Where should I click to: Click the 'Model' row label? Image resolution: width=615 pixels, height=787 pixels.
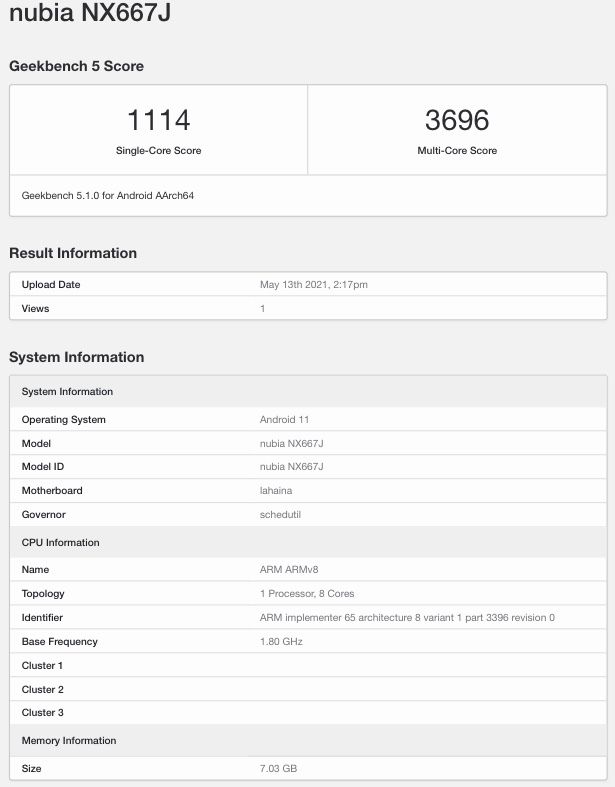point(36,444)
